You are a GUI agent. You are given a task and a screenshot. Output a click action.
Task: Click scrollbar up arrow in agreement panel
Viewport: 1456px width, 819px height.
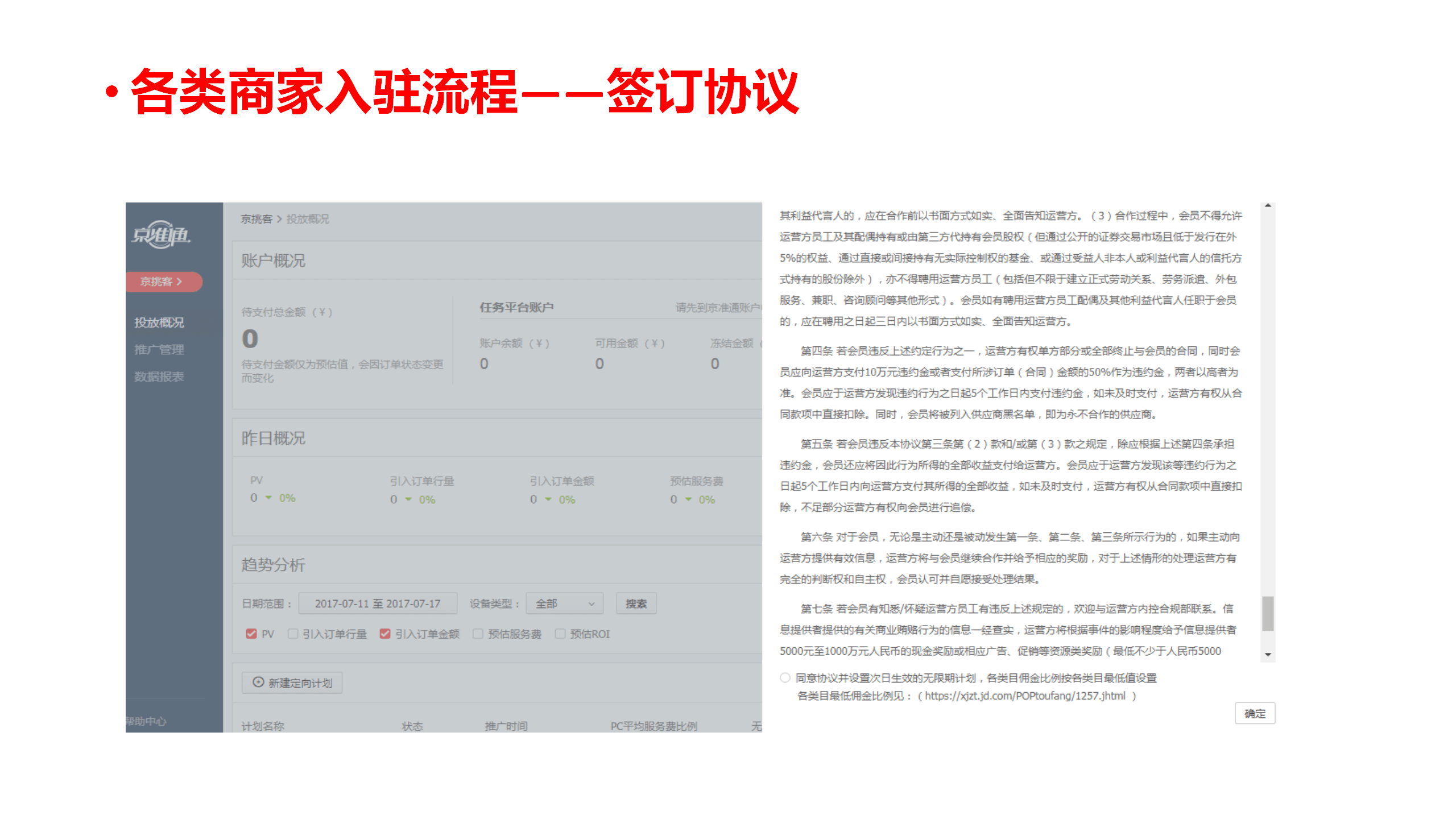tap(1268, 205)
